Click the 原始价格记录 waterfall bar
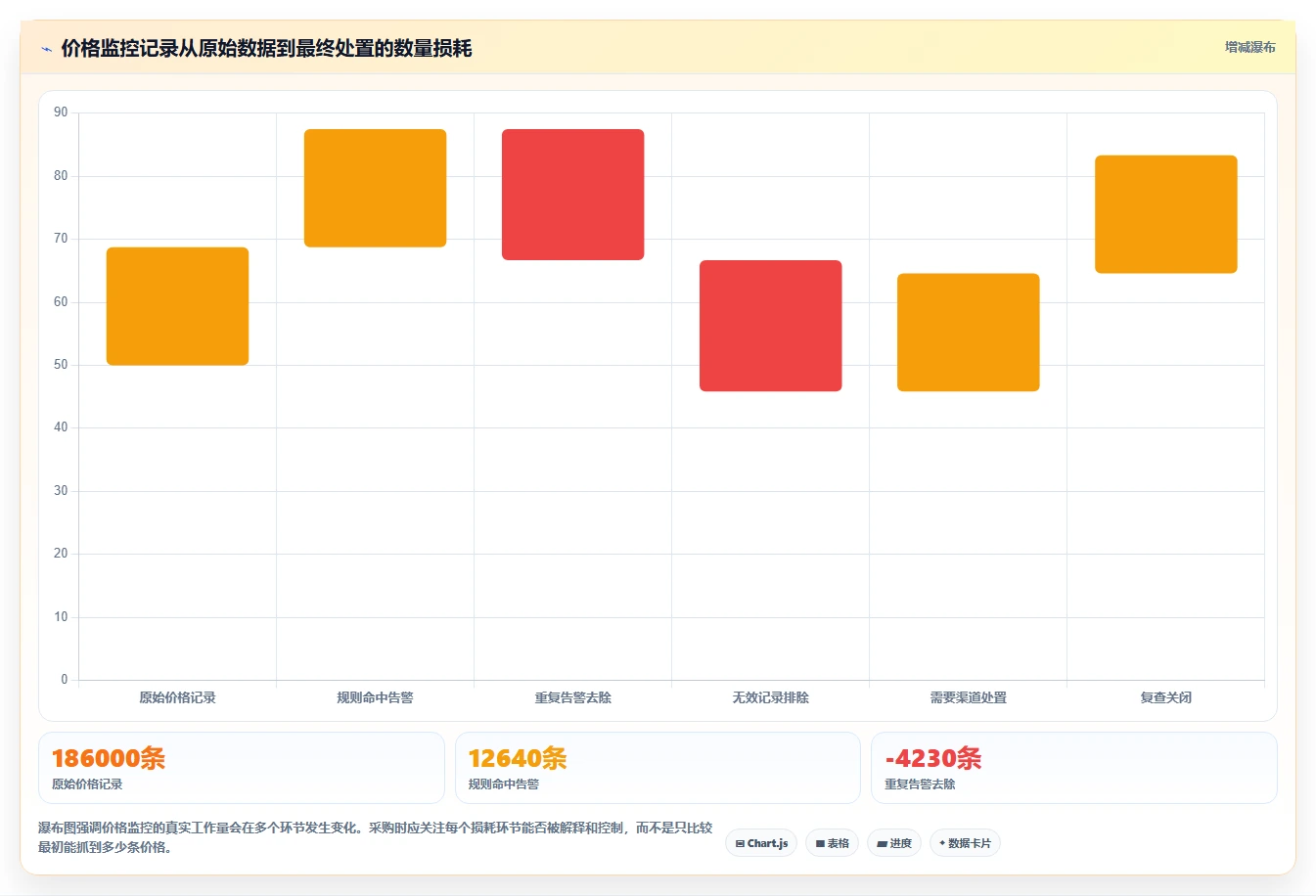 point(177,306)
